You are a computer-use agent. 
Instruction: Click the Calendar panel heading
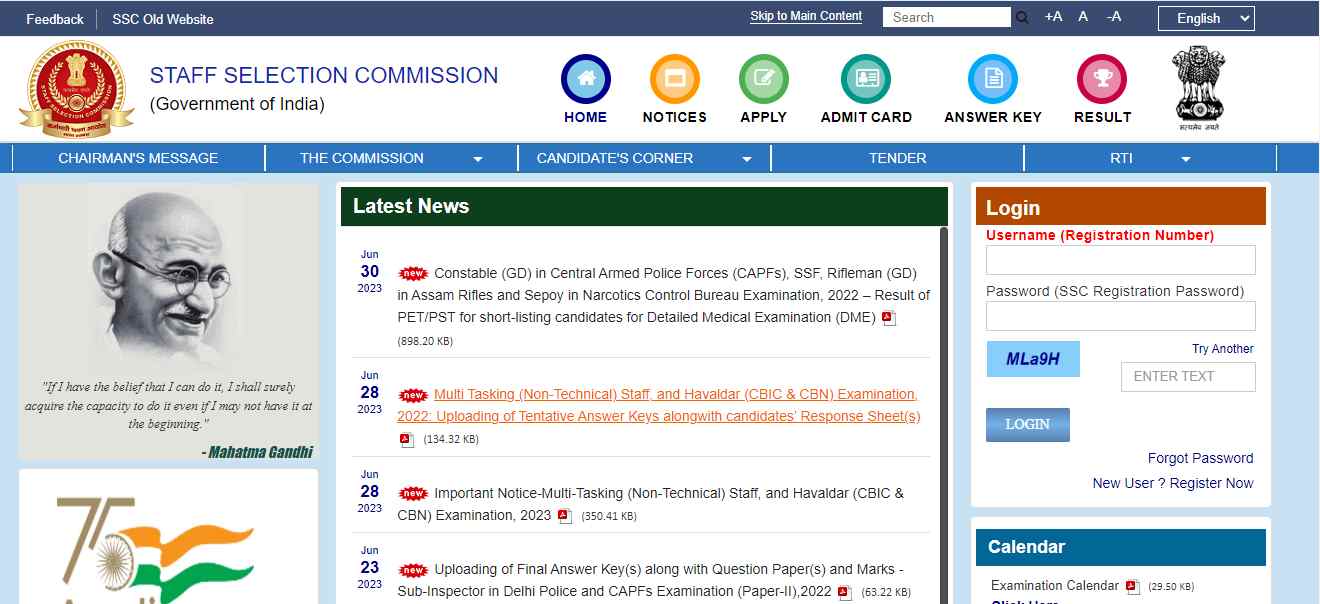1026,547
